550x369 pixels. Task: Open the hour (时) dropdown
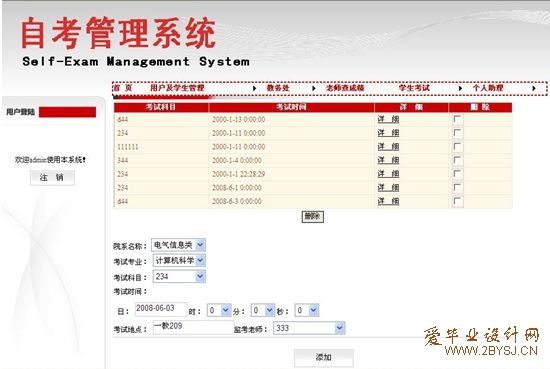226,310
